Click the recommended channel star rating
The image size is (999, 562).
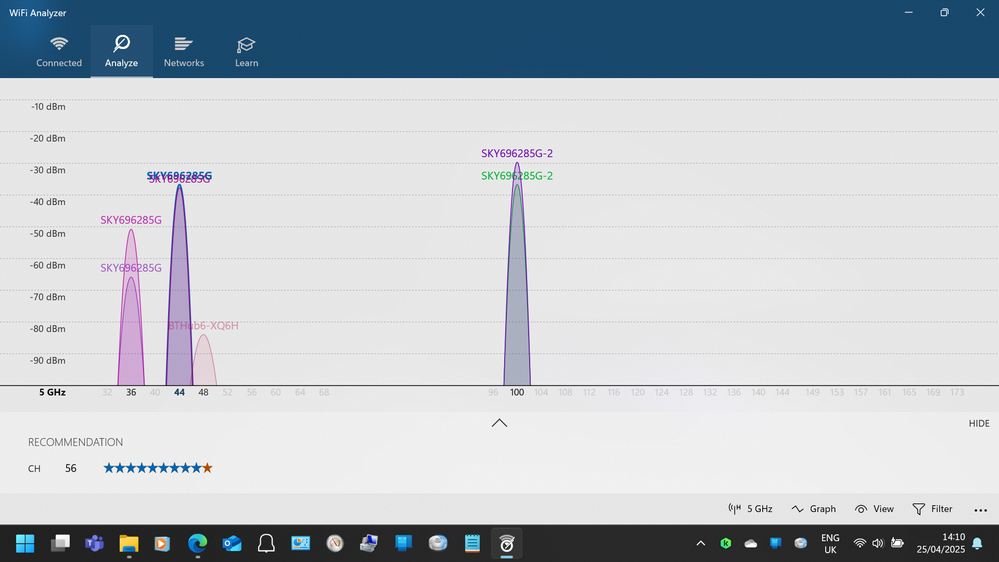point(158,468)
